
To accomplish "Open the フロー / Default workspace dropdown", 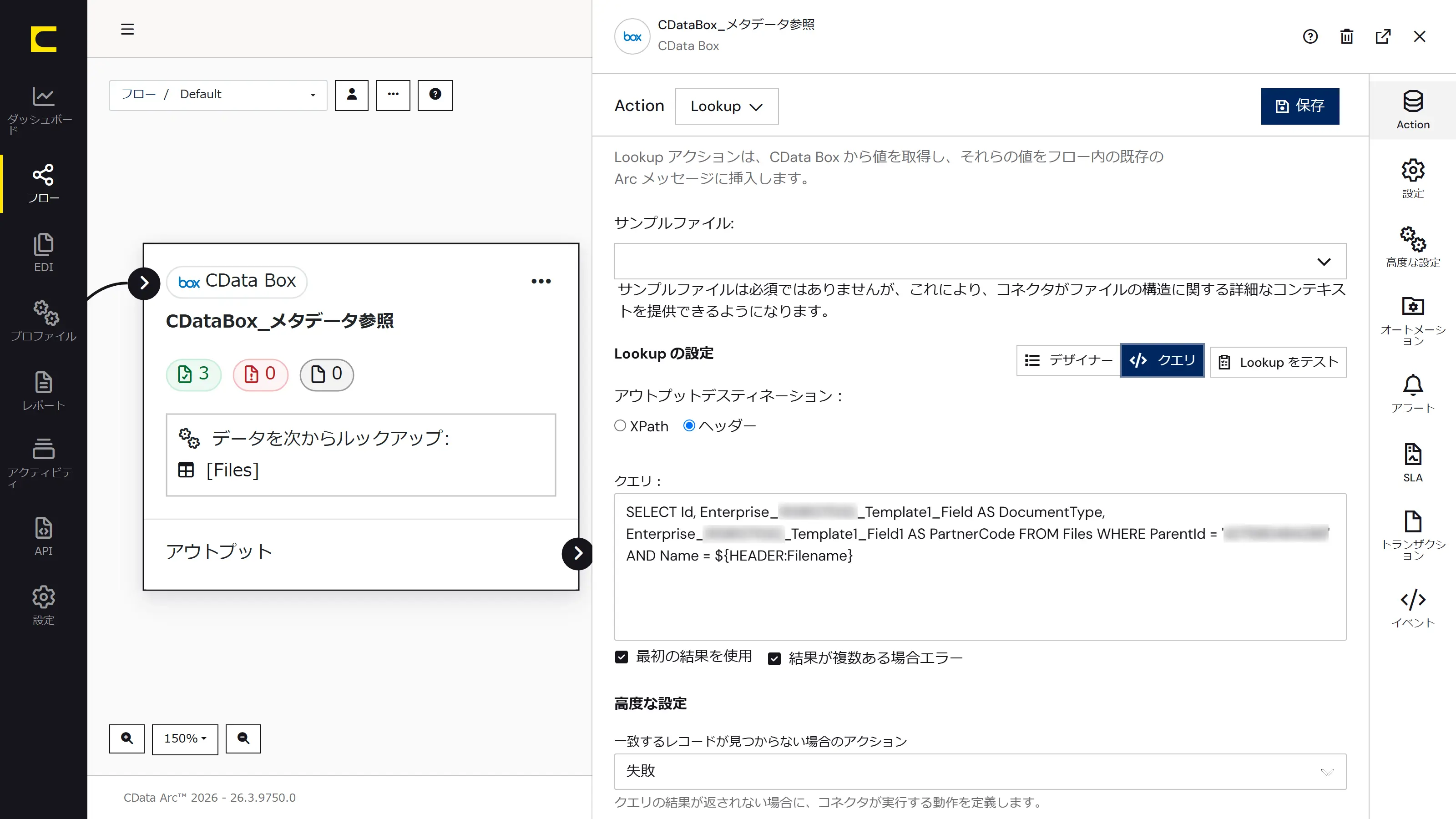I will (218, 95).
